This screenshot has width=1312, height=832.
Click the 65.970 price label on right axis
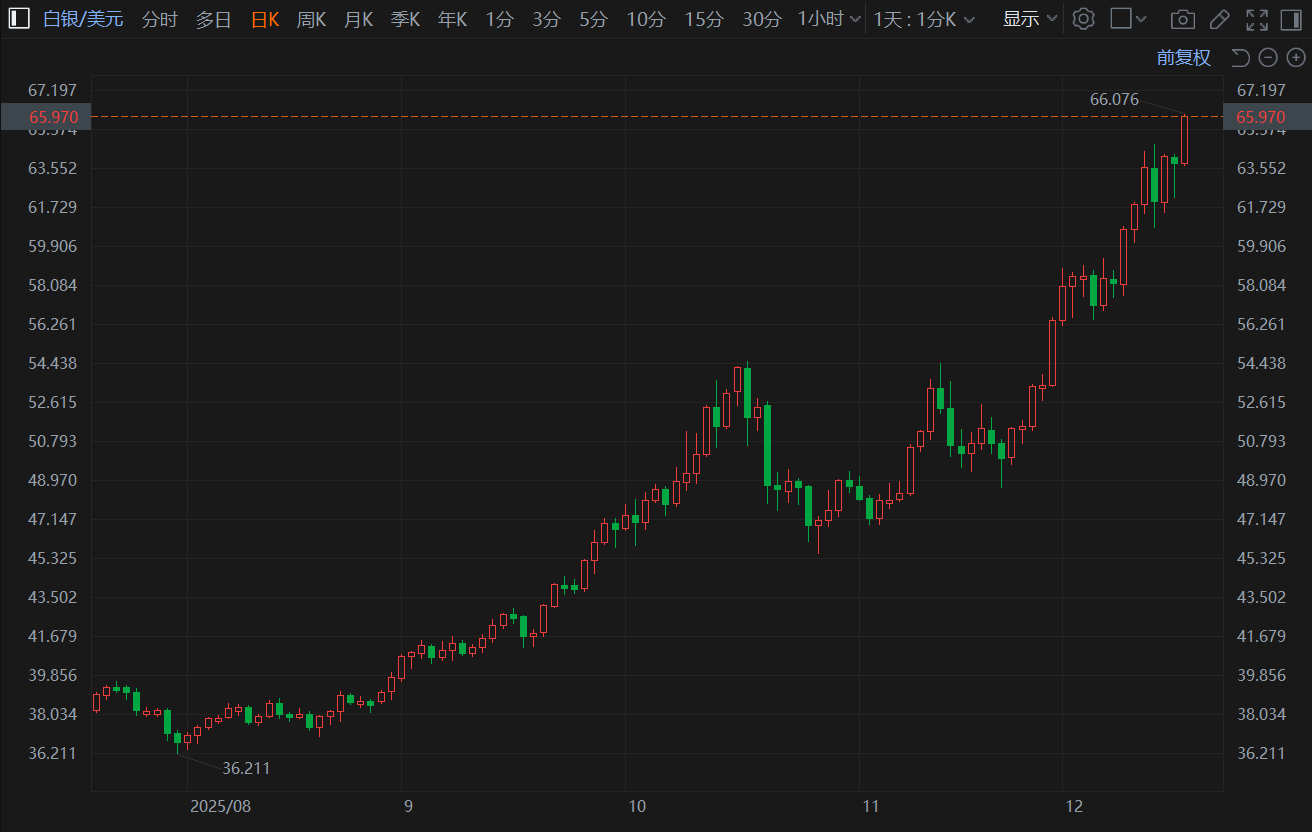[1260, 117]
